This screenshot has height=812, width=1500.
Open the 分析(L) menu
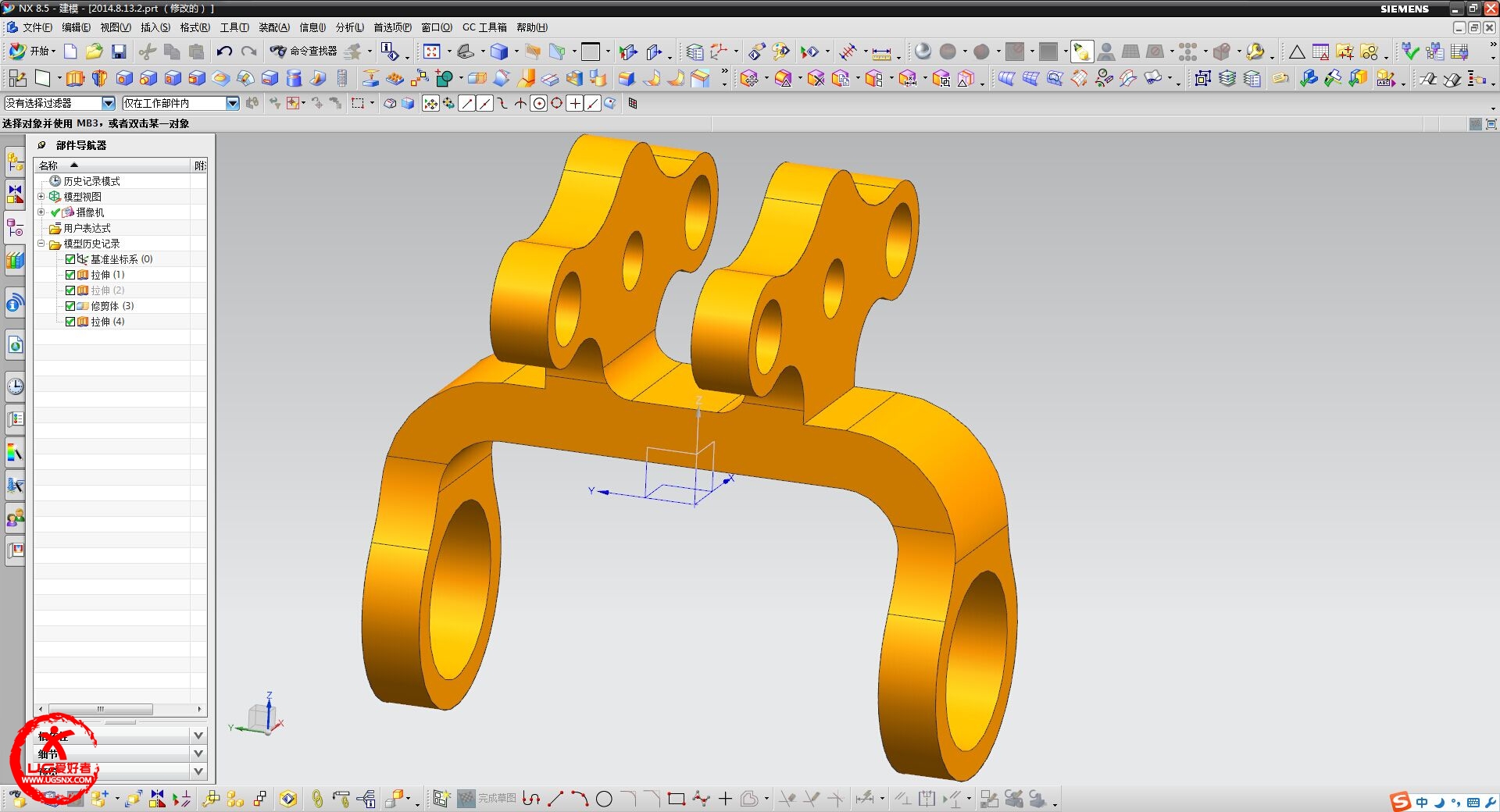(349, 27)
